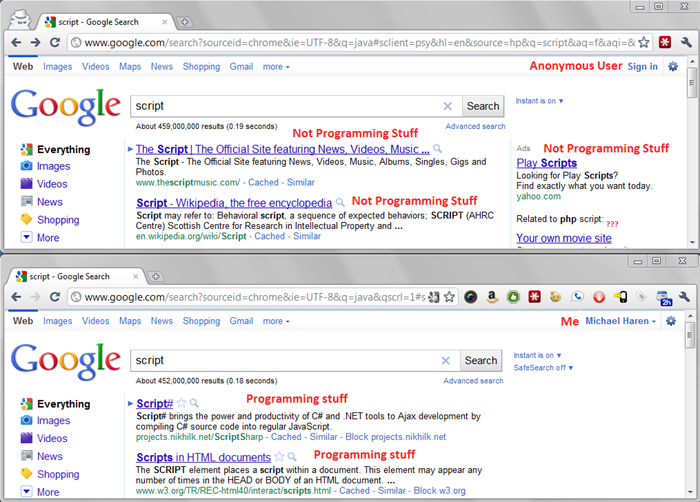
Task: Click the LastPass red asterisk icon in top window
Action: click(665, 42)
